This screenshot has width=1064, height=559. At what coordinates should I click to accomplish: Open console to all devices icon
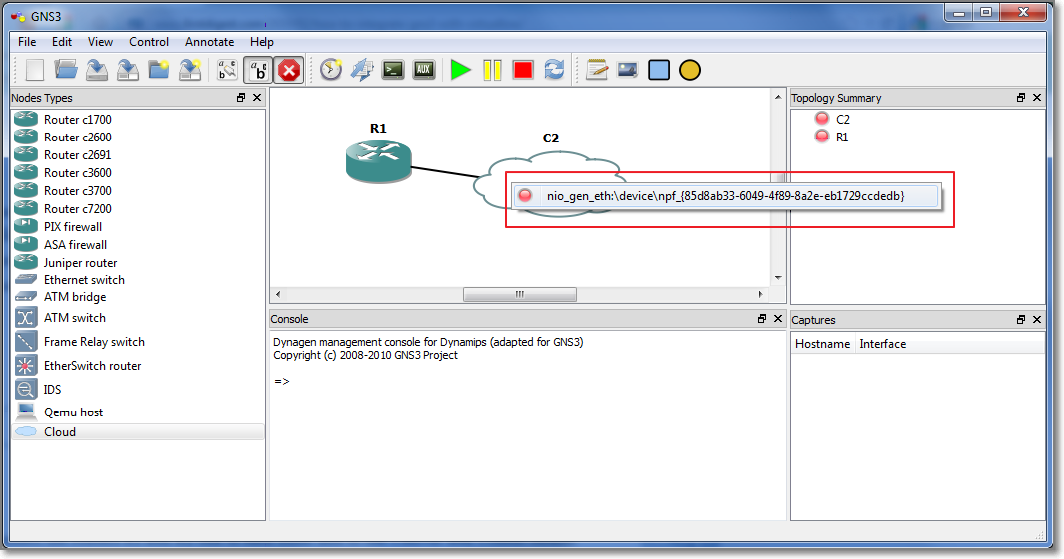click(393, 70)
